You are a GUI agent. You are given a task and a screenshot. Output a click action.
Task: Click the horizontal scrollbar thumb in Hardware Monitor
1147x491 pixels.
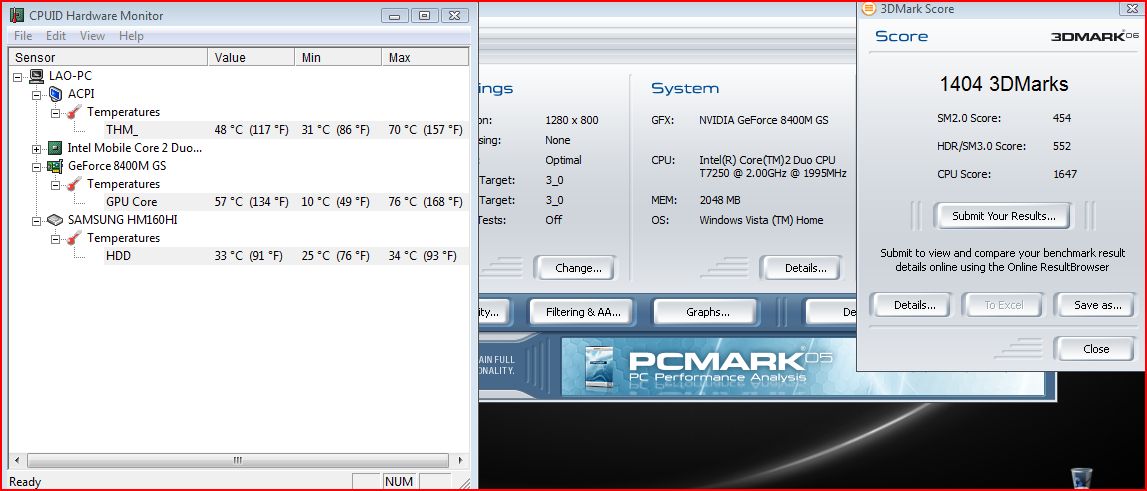pyautogui.click(x=238, y=460)
